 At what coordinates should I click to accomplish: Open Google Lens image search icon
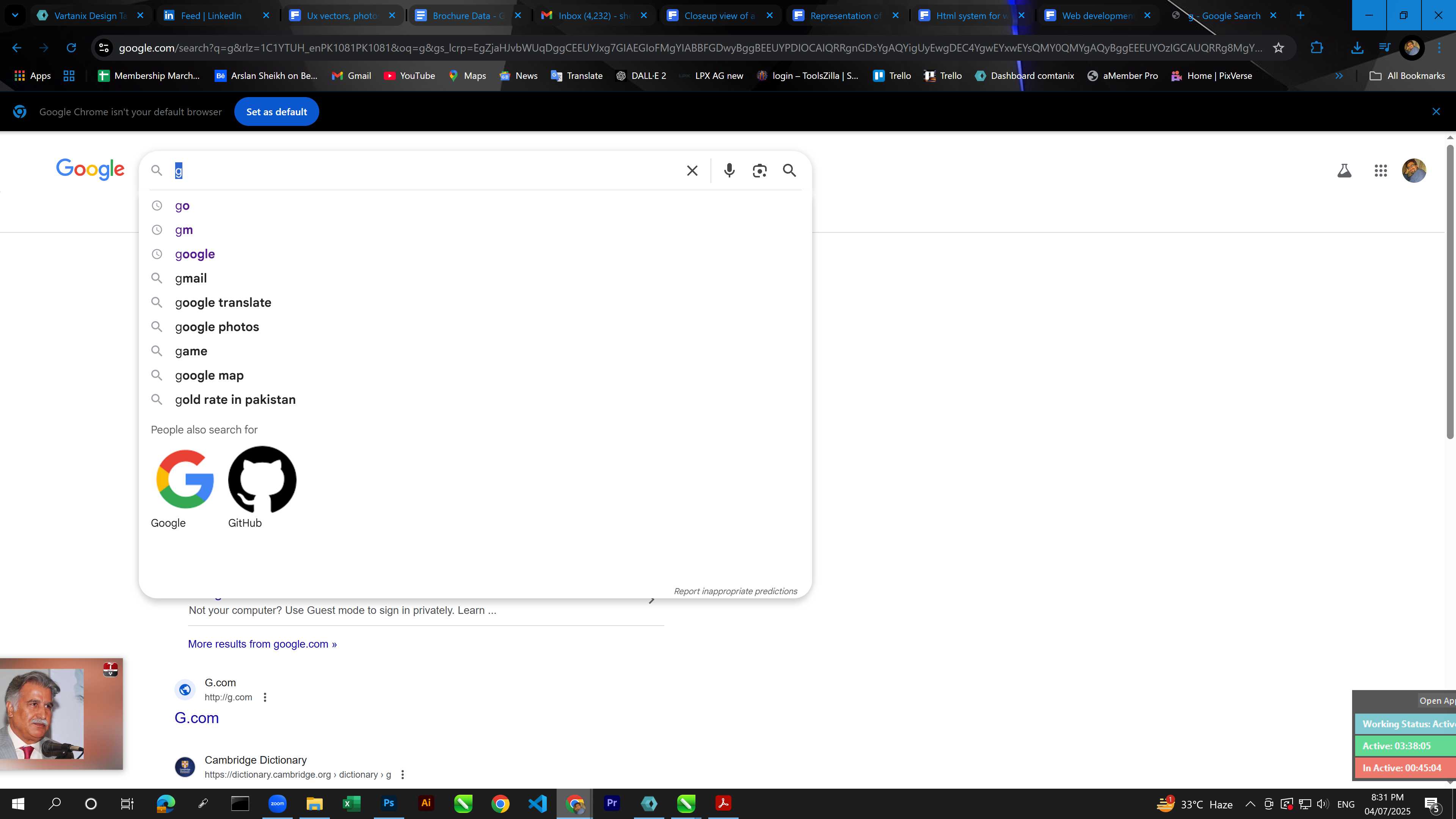click(759, 171)
